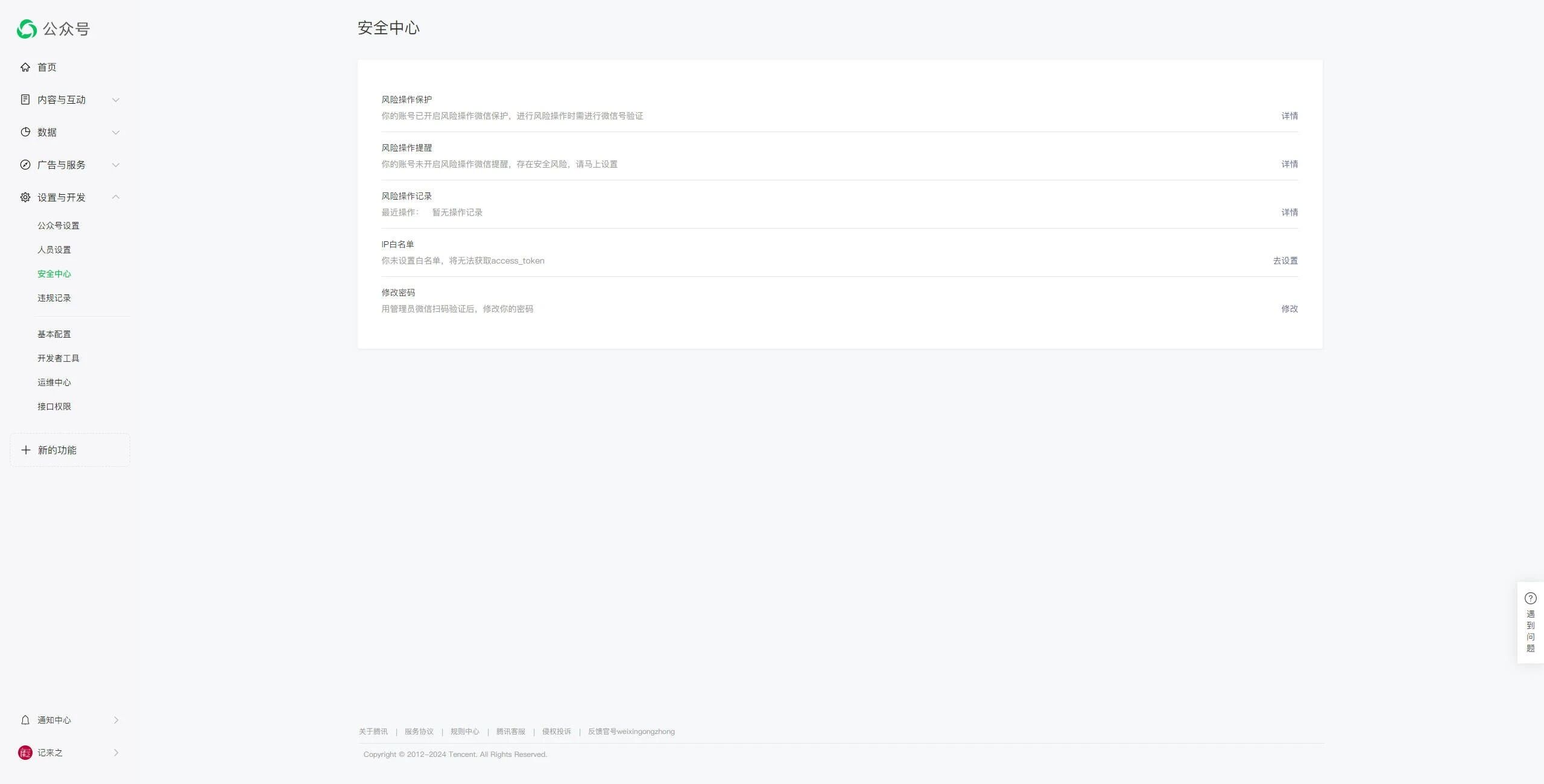The height and width of the screenshot is (784, 1544).
Task: Expand the 数据 section chevron
Action: point(116,133)
